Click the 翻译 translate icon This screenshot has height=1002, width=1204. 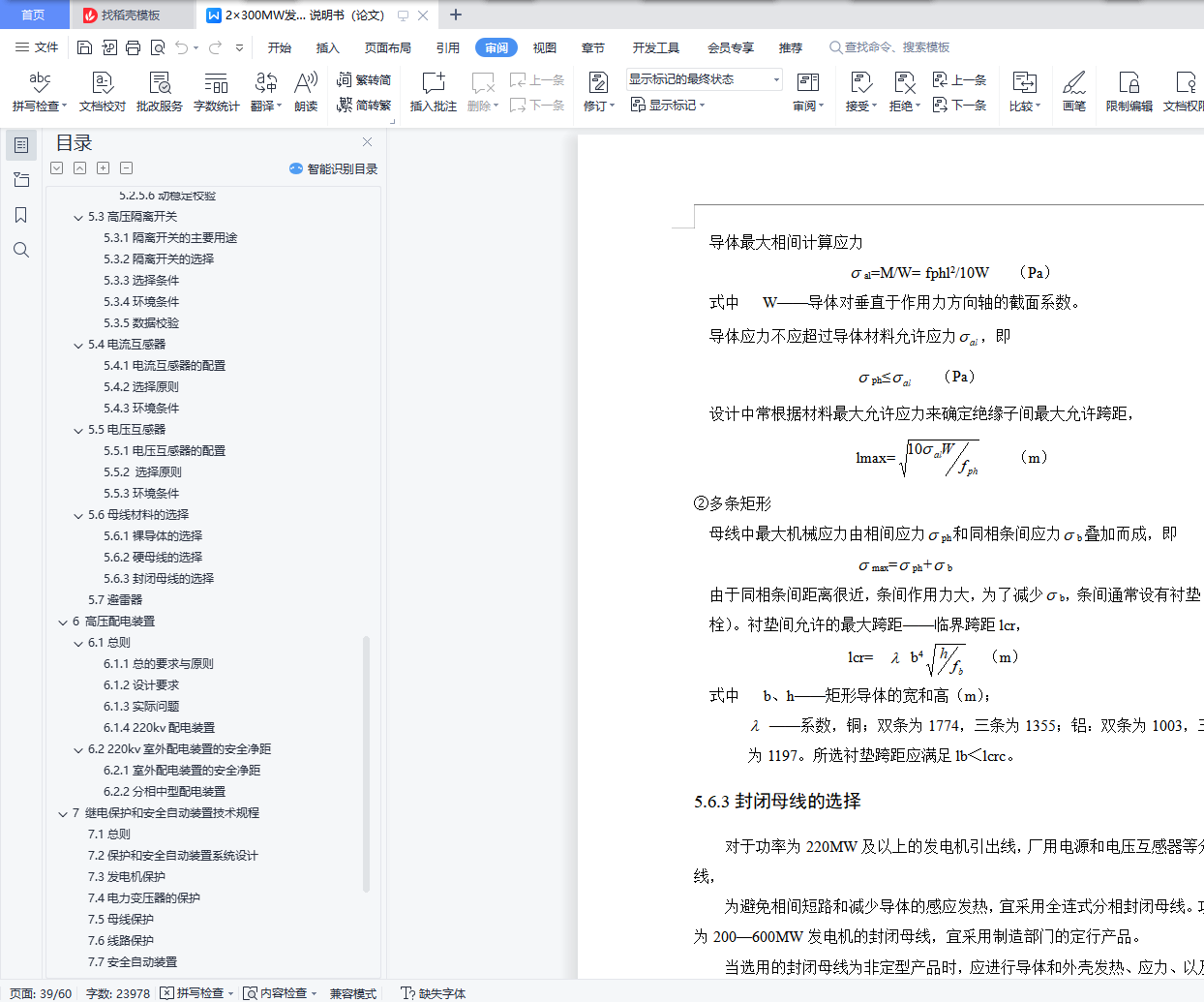click(266, 84)
